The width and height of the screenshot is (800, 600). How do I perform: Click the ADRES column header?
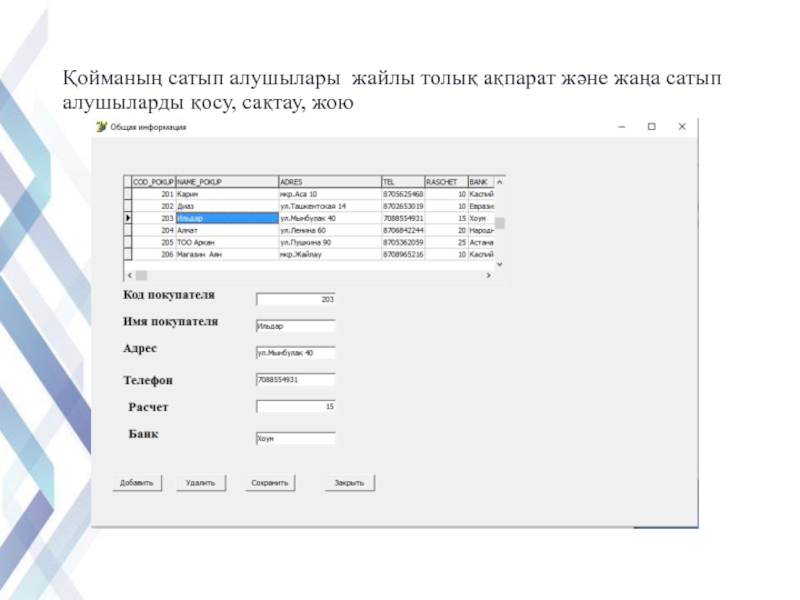(328, 182)
